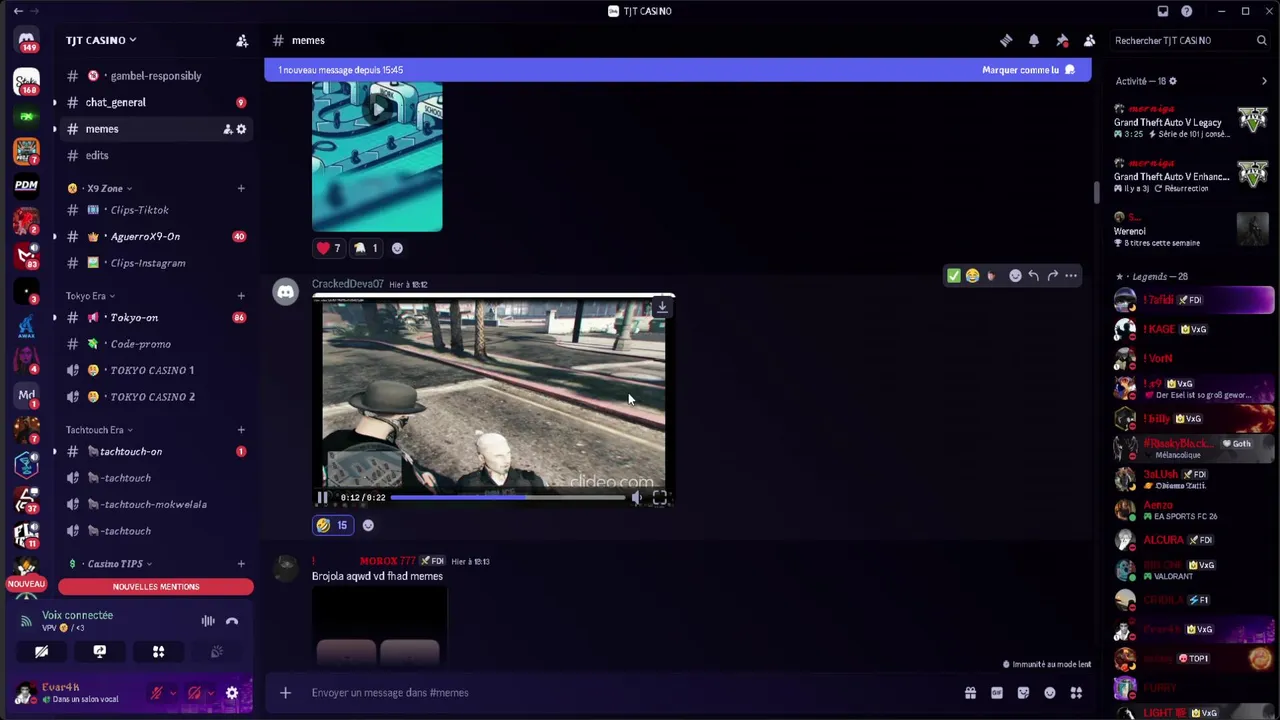
Task: Open server members invite icon beside TJT CASINO
Action: click(x=242, y=40)
